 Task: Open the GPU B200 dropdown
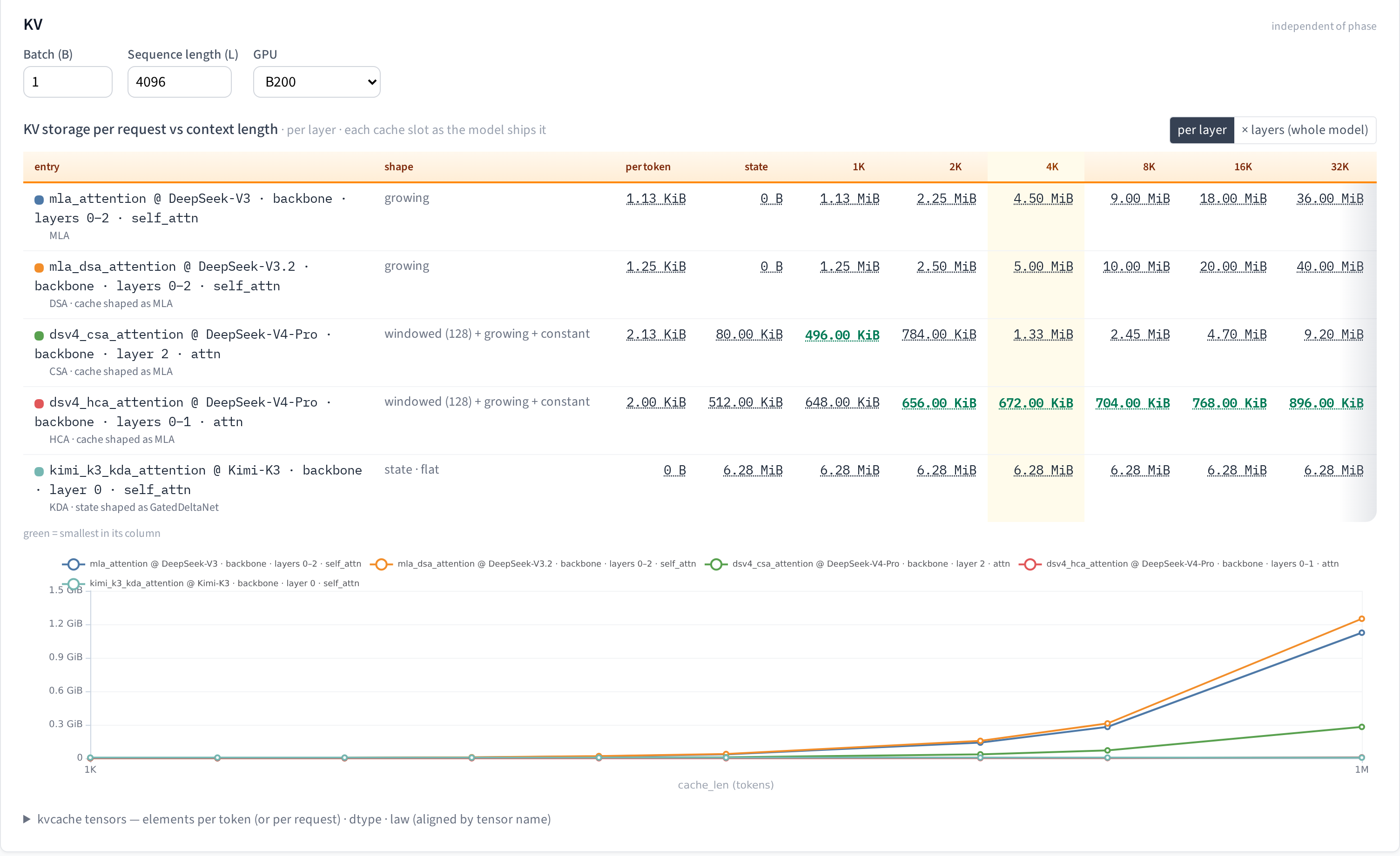[x=316, y=82]
